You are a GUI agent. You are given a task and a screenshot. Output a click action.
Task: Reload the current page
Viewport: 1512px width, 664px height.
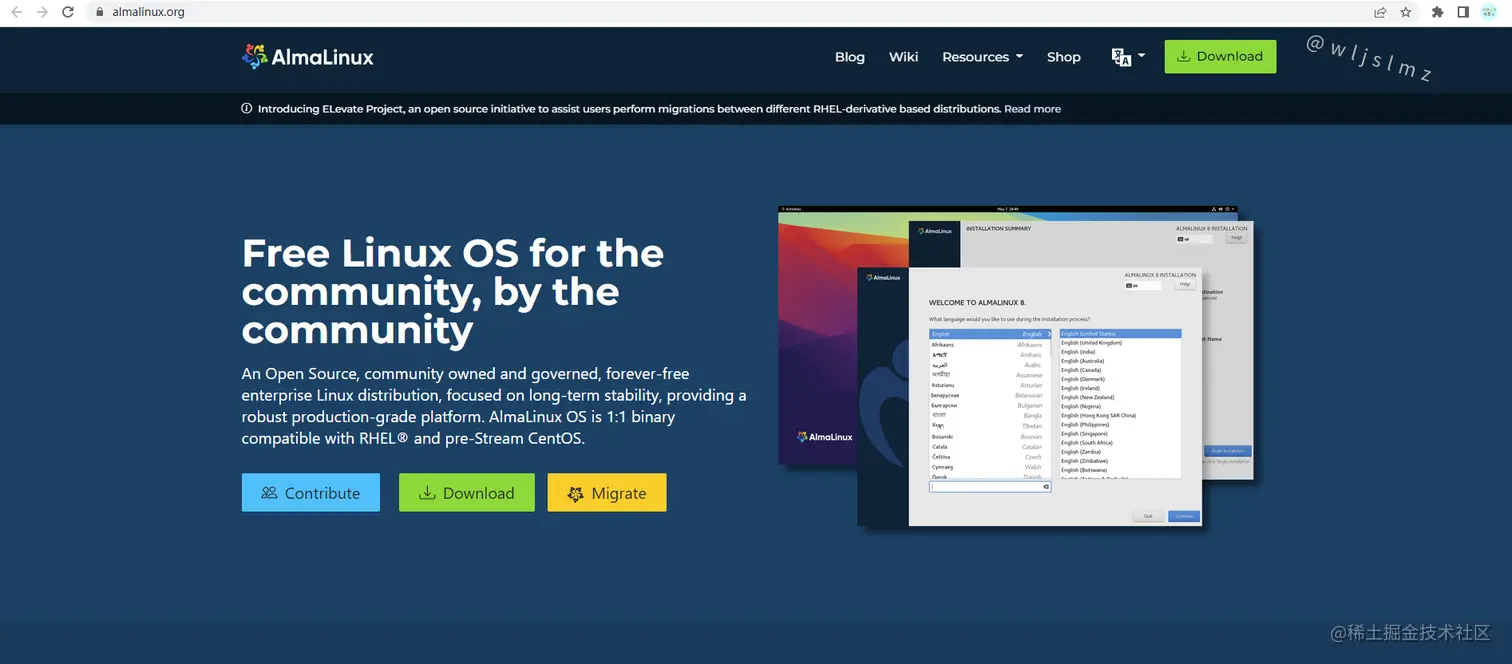point(67,12)
